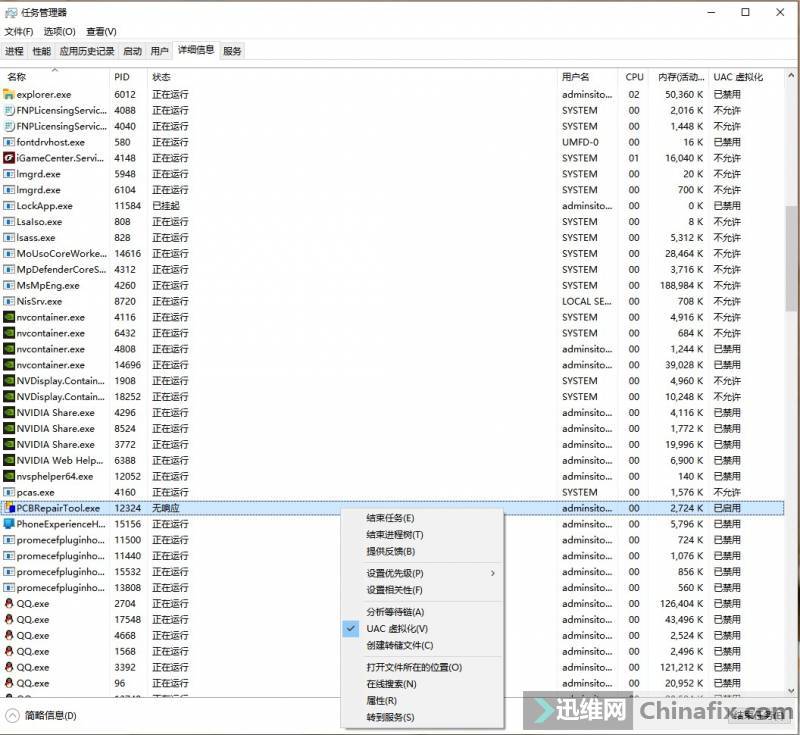Click the Lsalso.exe process icon

pos(9,222)
